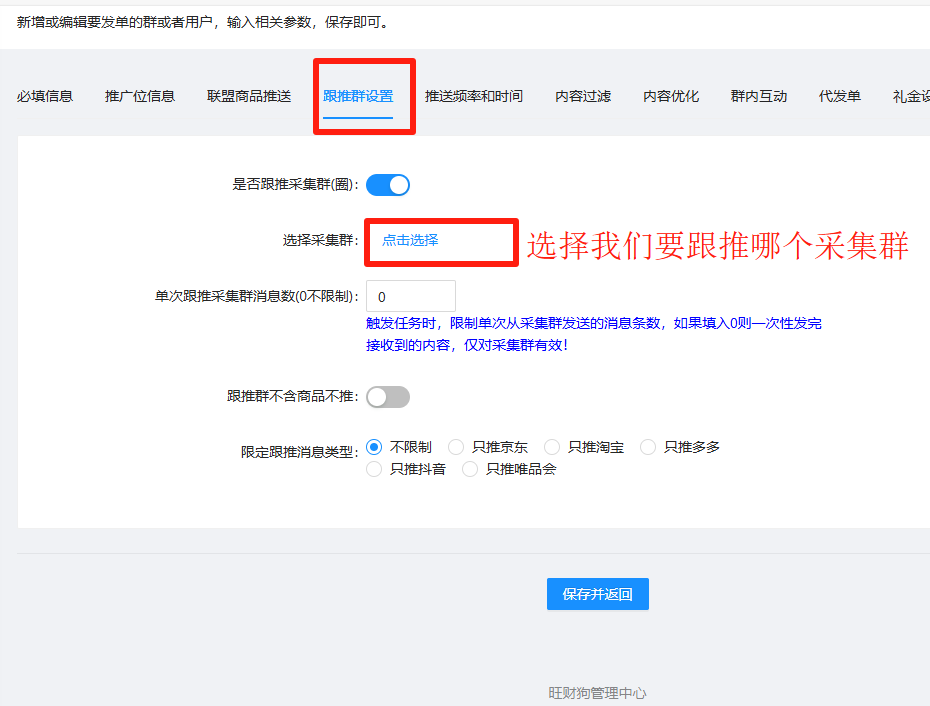Select the 只推唯品会 radio option
930x706 pixels.
coord(471,469)
